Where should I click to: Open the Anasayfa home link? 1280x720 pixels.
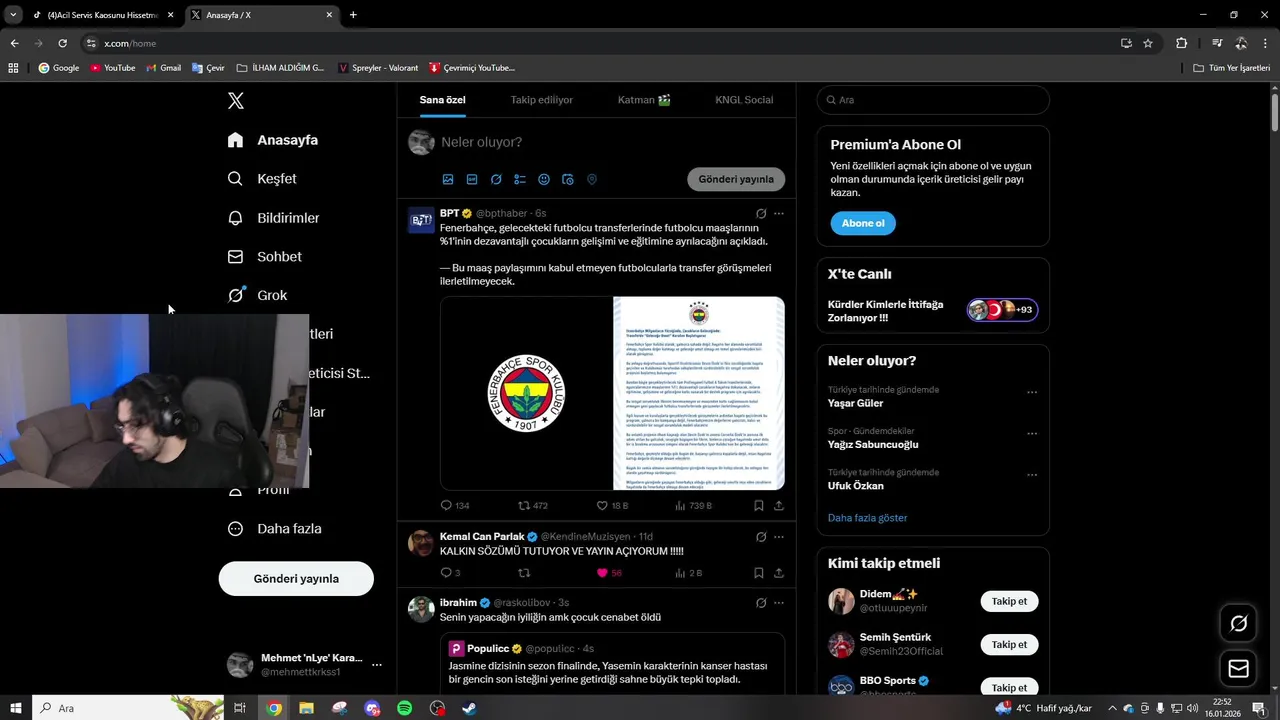[x=272, y=140]
